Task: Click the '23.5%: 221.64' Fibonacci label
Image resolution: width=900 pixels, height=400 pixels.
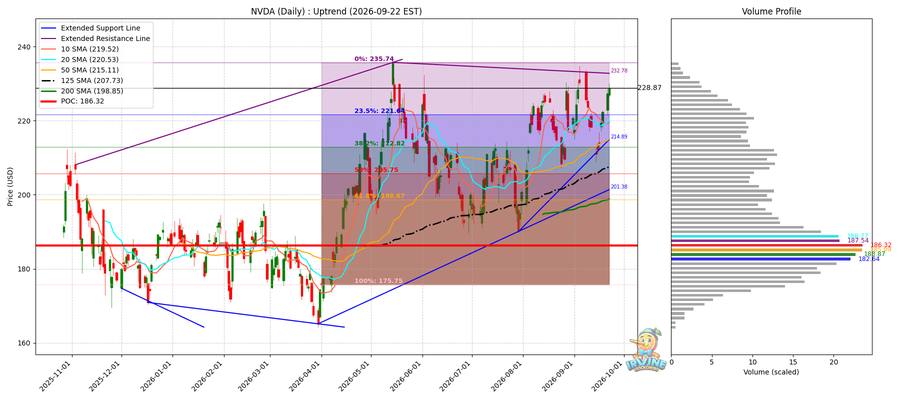Action: pyautogui.click(x=379, y=110)
